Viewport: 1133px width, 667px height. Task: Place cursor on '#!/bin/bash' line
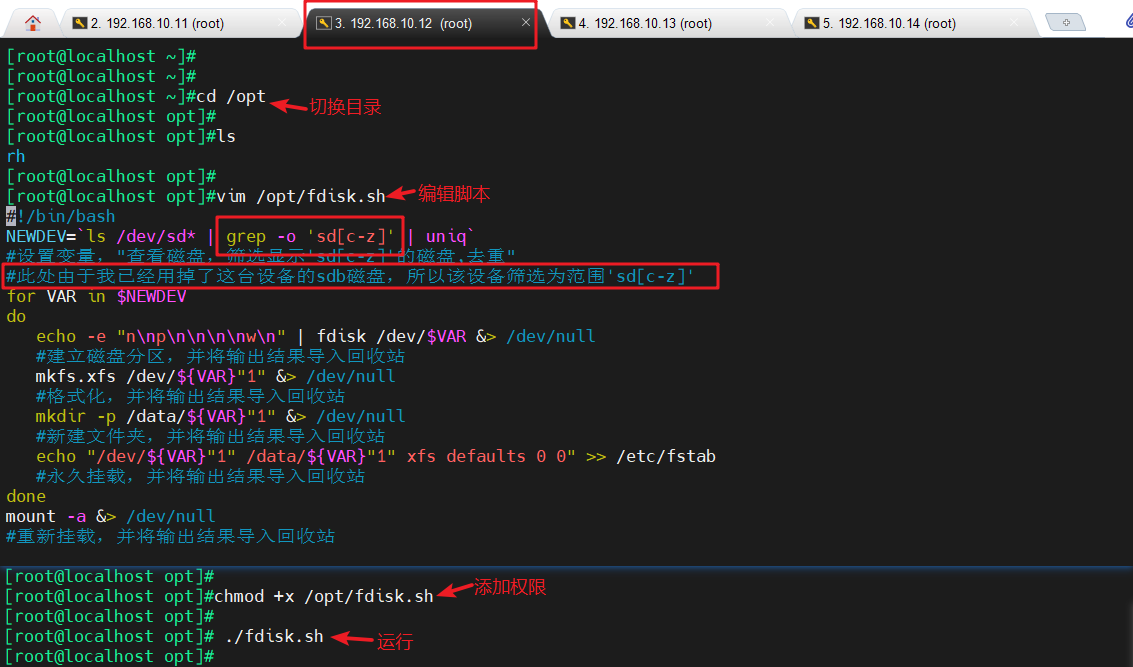(61, 216)
